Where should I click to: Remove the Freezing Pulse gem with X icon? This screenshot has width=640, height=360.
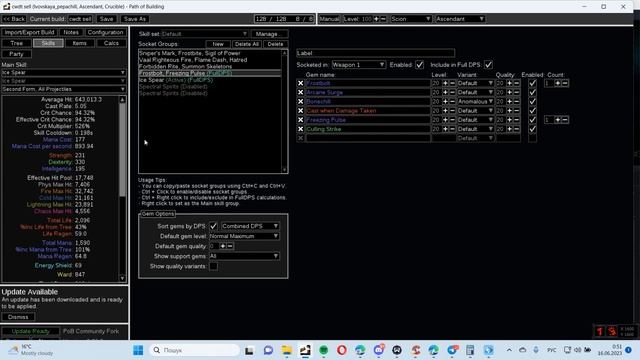300,120
